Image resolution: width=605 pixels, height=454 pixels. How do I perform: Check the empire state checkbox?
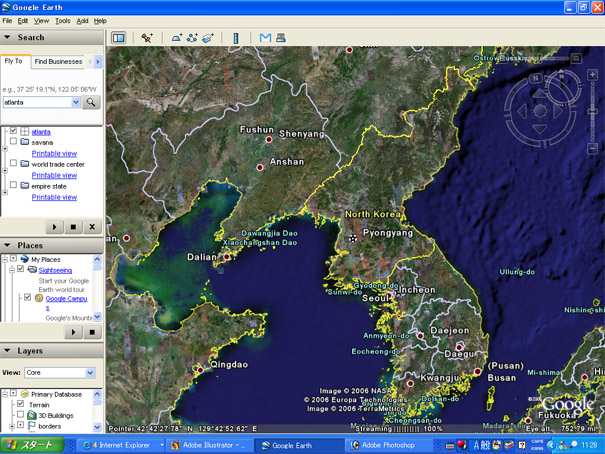pyautogui.click(x=14, y=185)
